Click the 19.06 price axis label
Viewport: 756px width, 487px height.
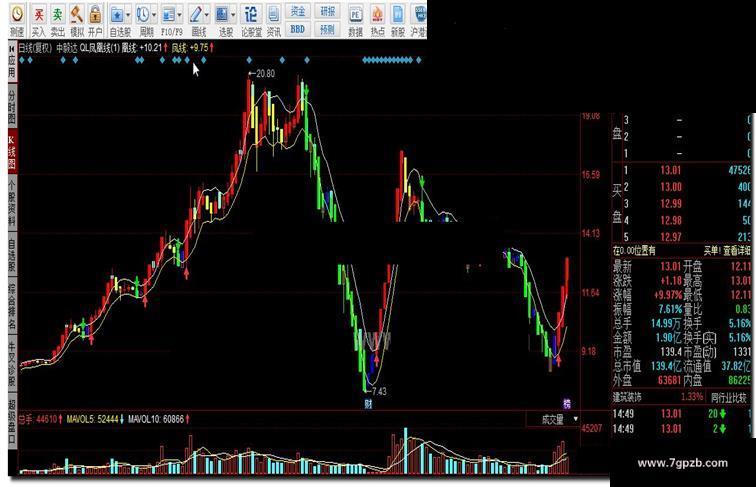[591, 116]
